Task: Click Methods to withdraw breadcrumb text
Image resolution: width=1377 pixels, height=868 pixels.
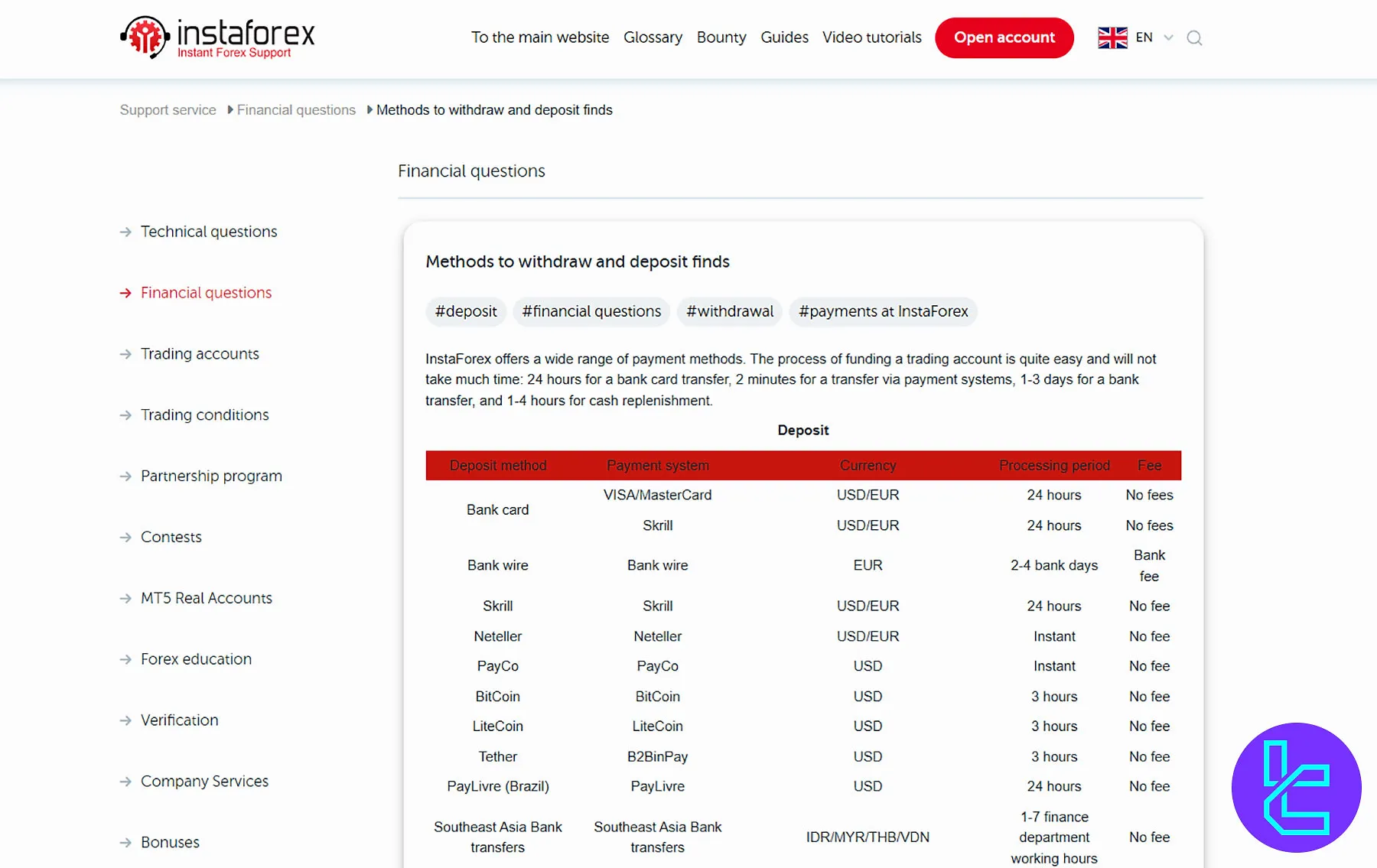Action: (x=494, y=110)
